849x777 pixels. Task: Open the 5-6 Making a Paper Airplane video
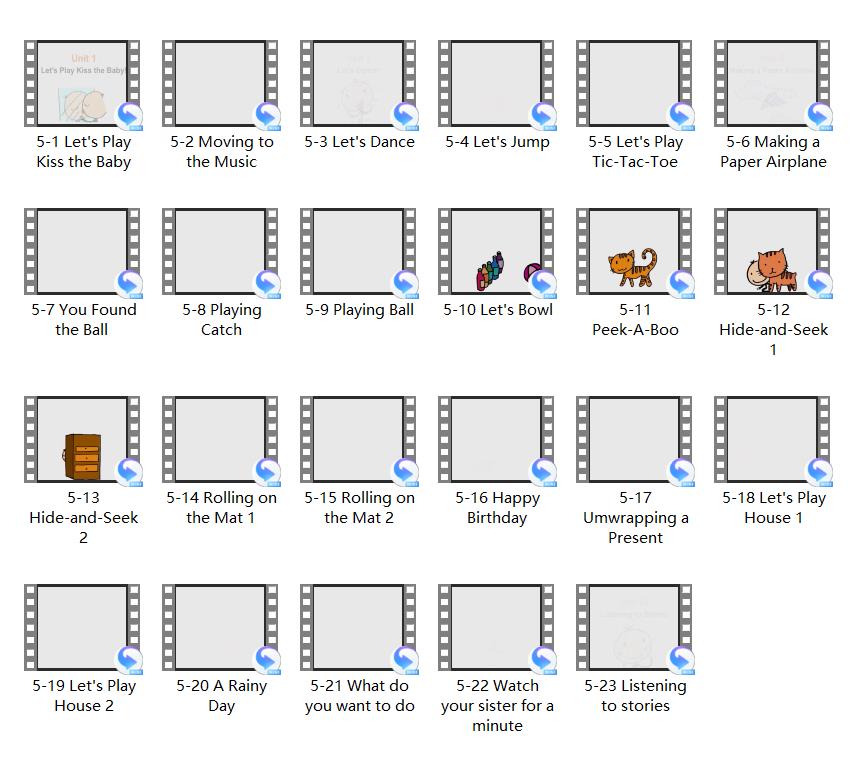[773, 85]
